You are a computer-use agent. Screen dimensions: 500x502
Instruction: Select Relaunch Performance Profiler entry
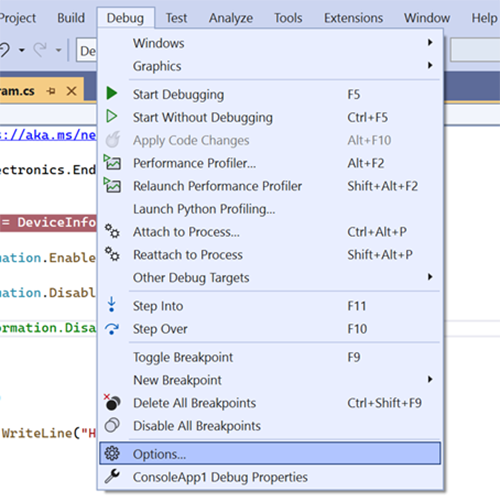point(270,186)
